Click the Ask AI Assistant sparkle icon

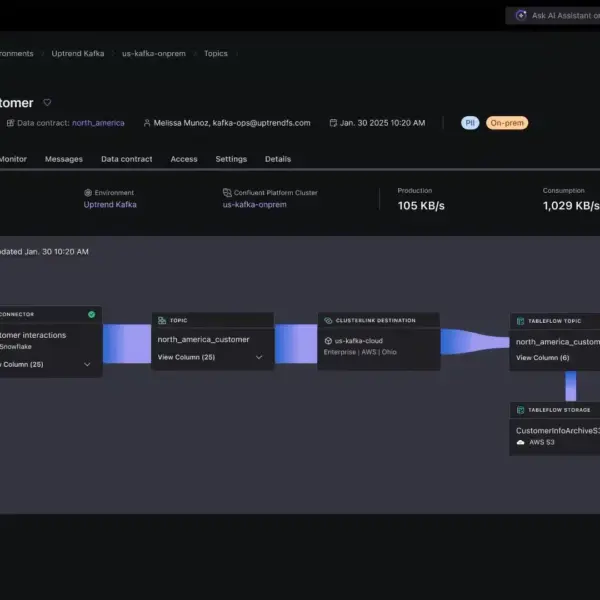tap(521, 15)
